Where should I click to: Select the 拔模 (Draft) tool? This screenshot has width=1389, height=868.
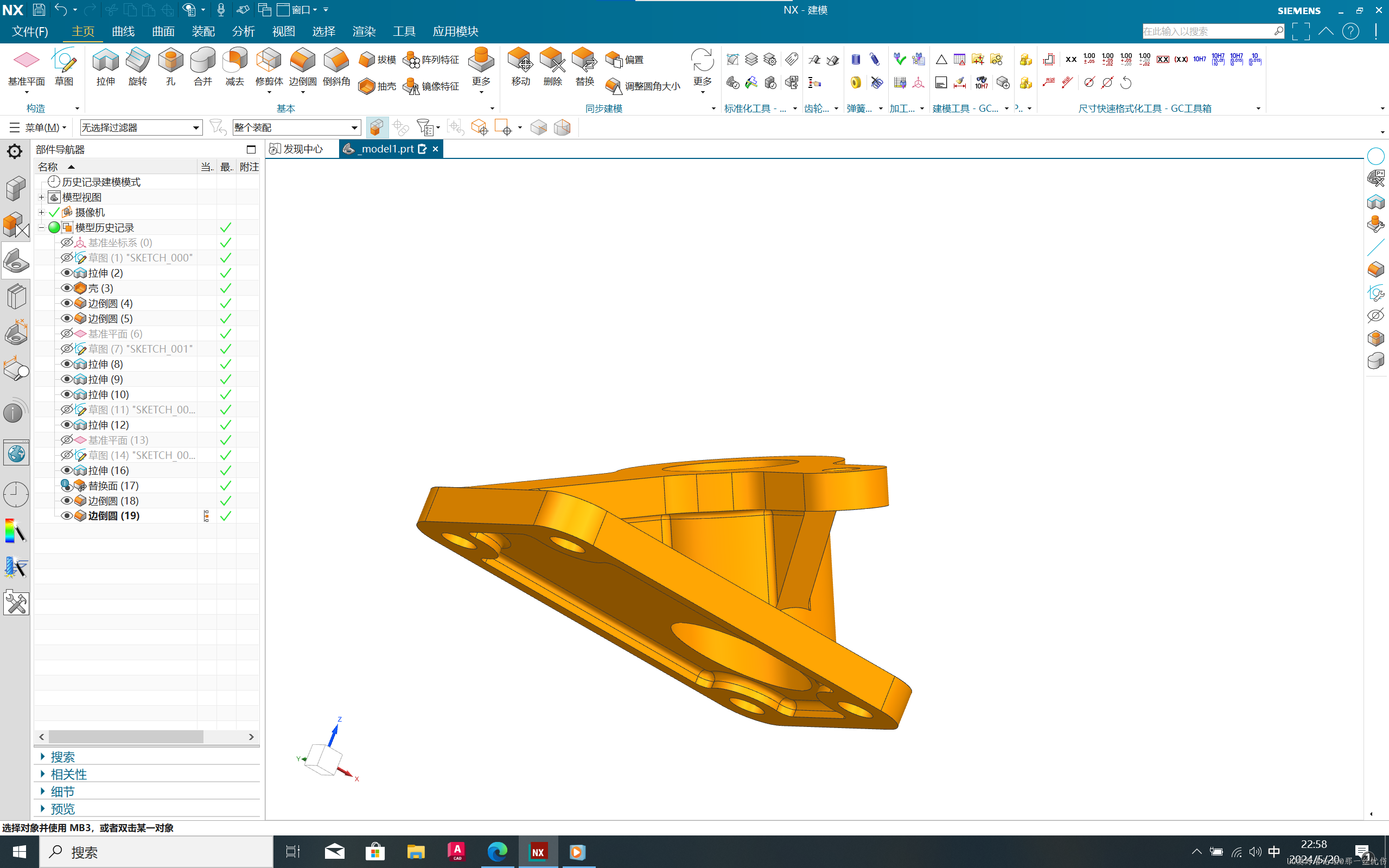(x=377, y=60)
